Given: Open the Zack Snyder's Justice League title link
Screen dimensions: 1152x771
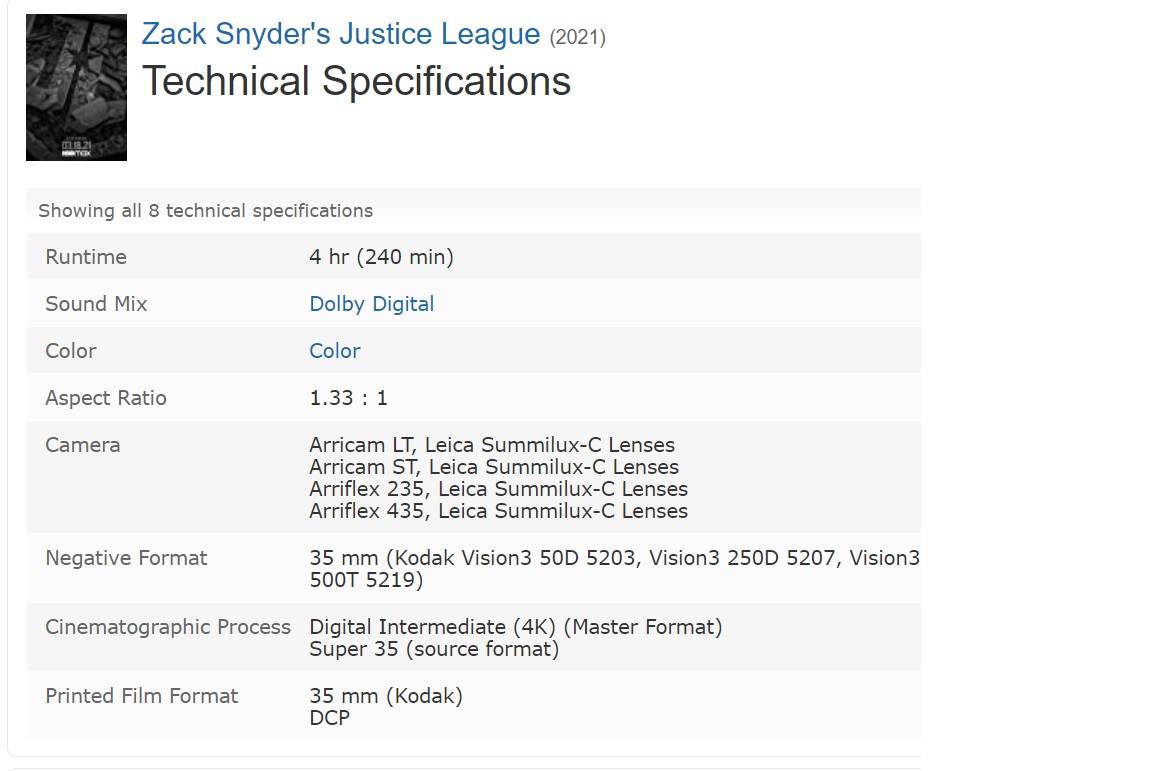Looking at the screenshot, I should 341,34.
